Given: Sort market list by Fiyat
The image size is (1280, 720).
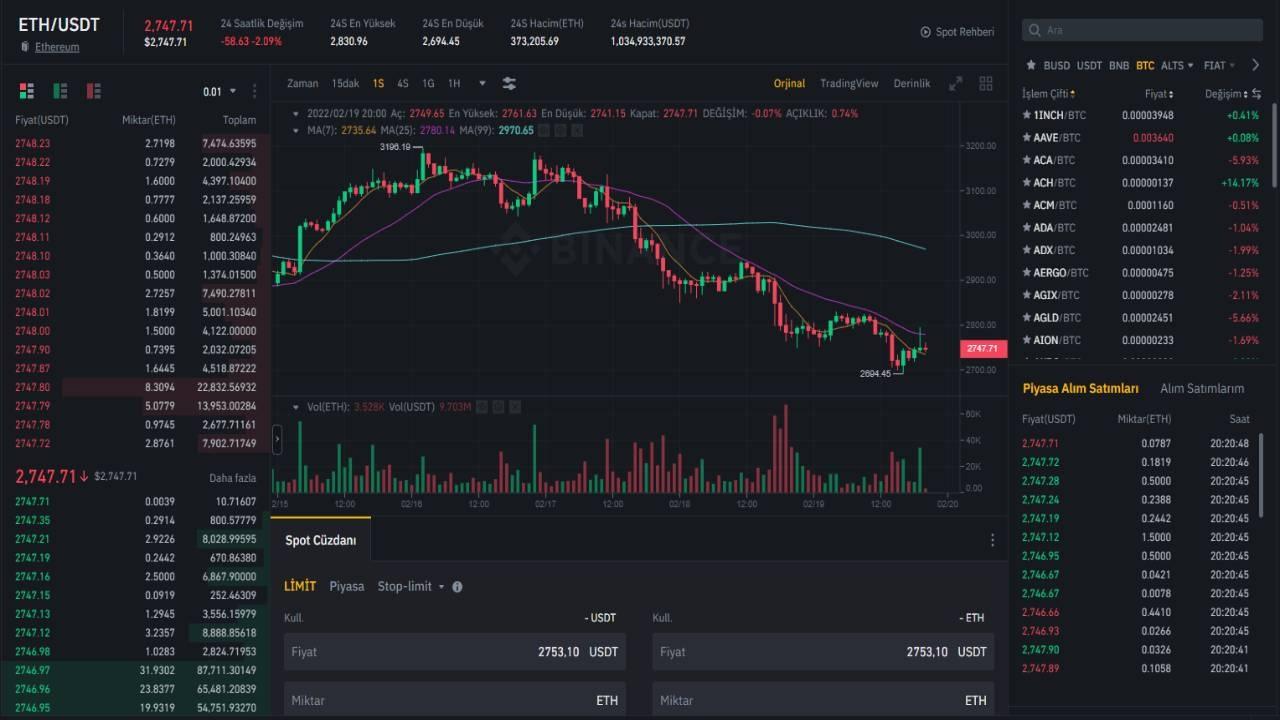Looking at the screenshot, I should [x=1161, y=93].
